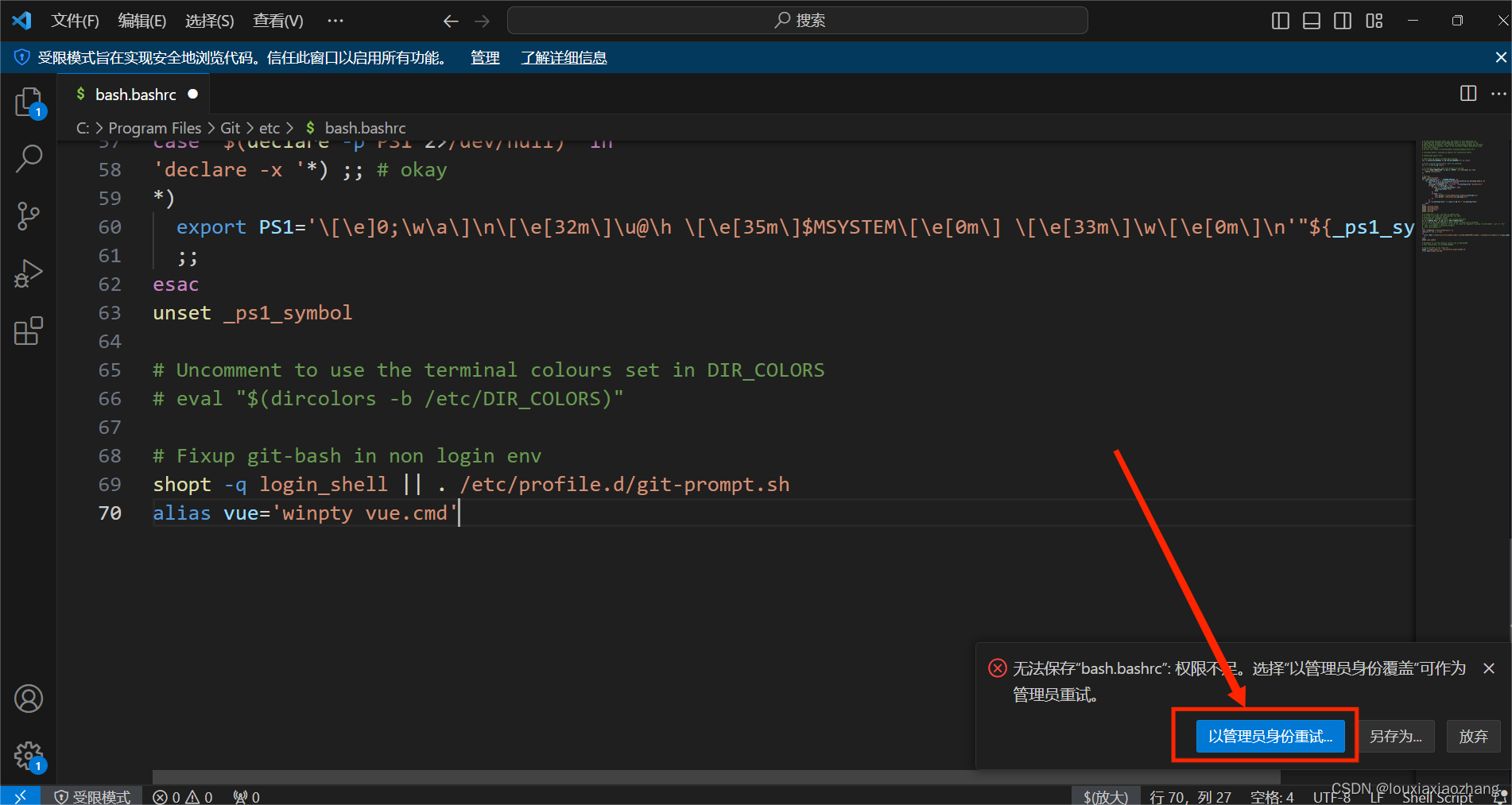
Task: Click the VS Code logo icon
Action: tap(21, 21)
